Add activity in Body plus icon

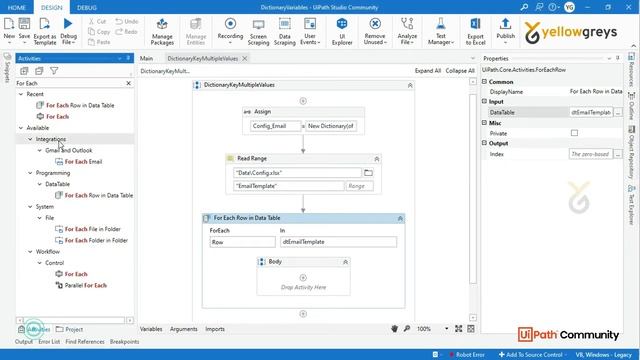[x=303, y=278]
